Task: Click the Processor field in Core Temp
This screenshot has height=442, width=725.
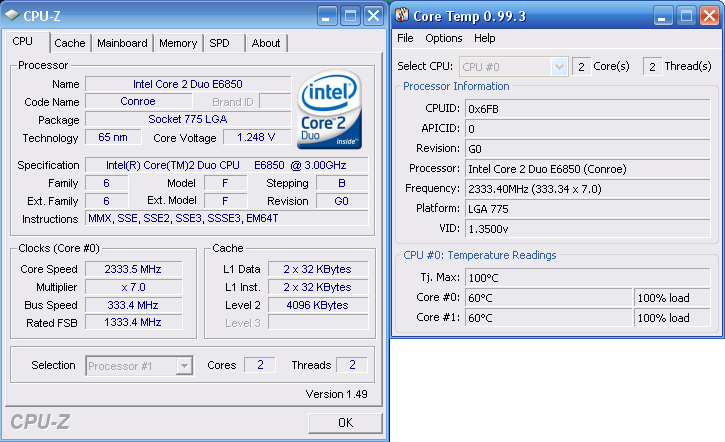Action: click(587, 169)
